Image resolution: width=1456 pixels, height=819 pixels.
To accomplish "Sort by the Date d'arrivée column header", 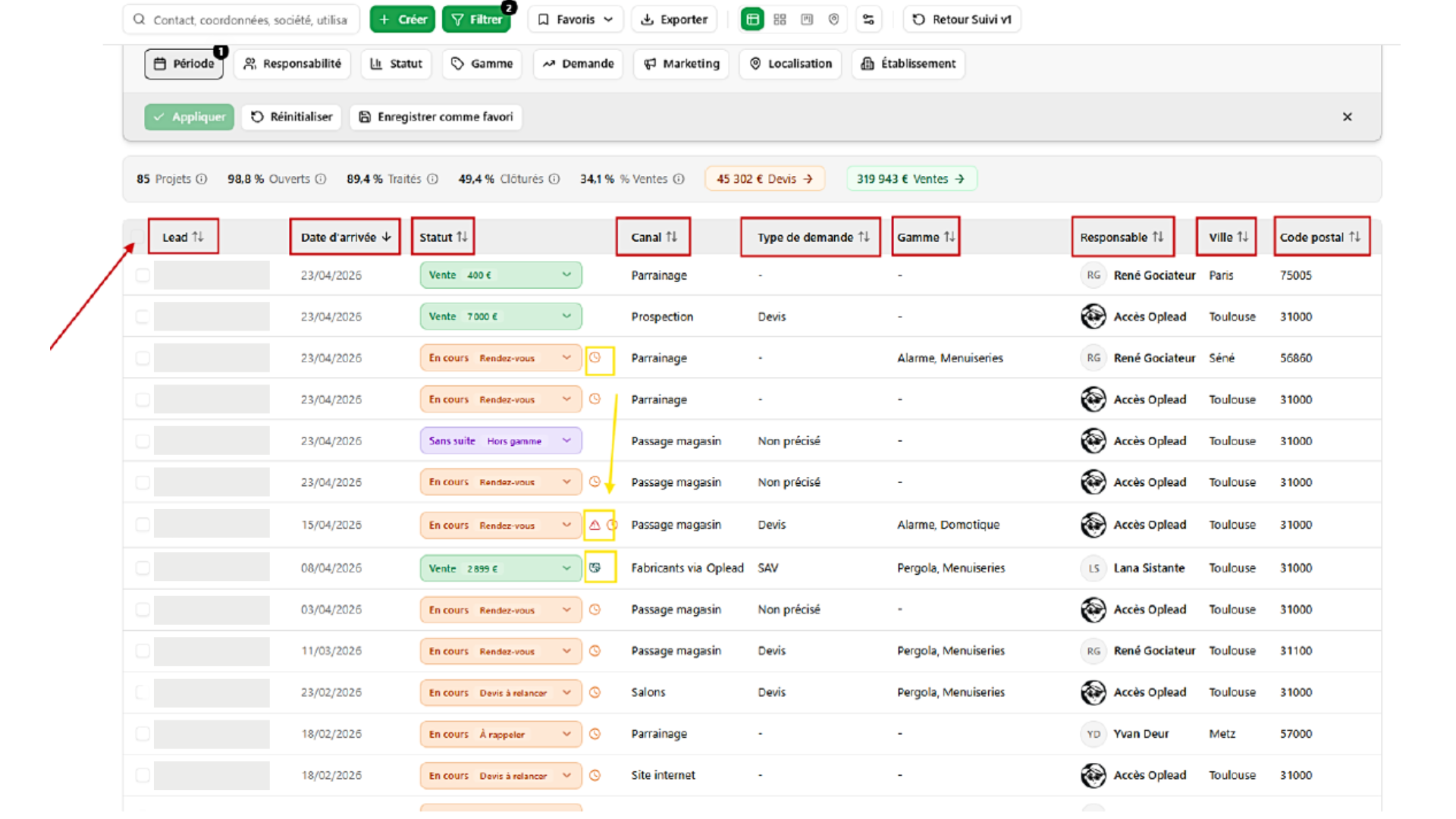I will tap(345, 237).
